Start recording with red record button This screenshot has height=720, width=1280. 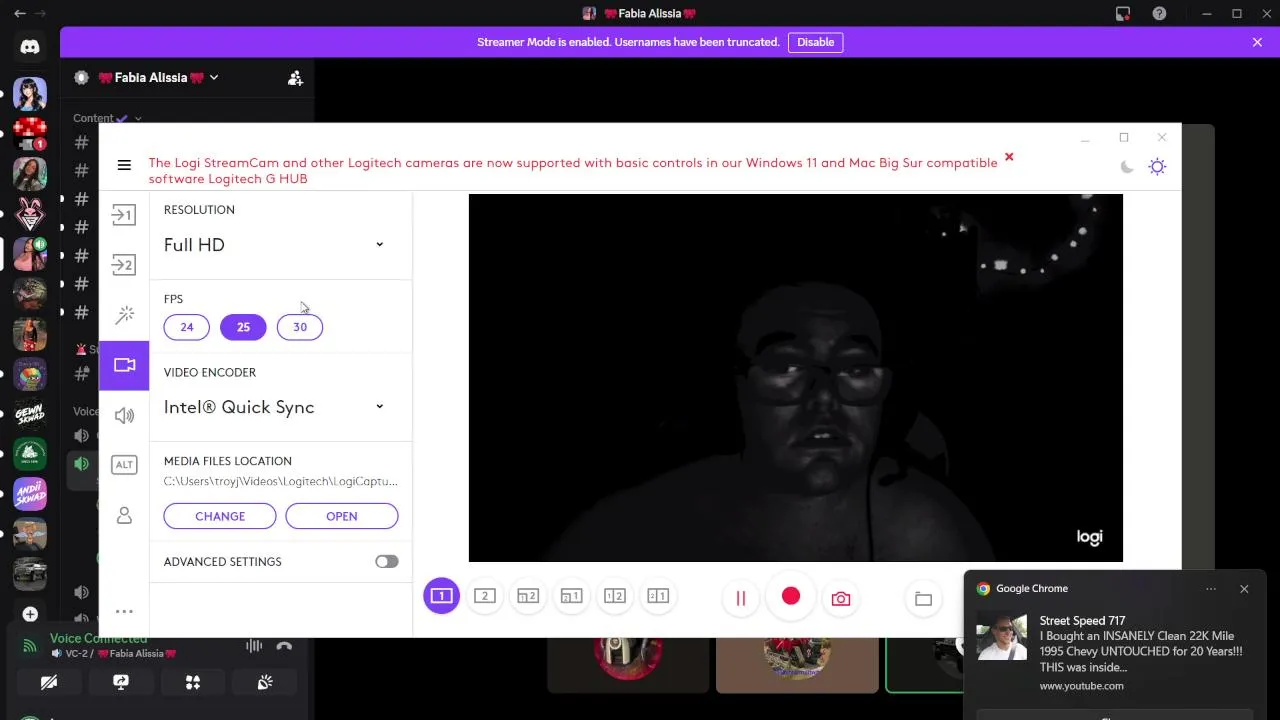[x=791, y=597]
